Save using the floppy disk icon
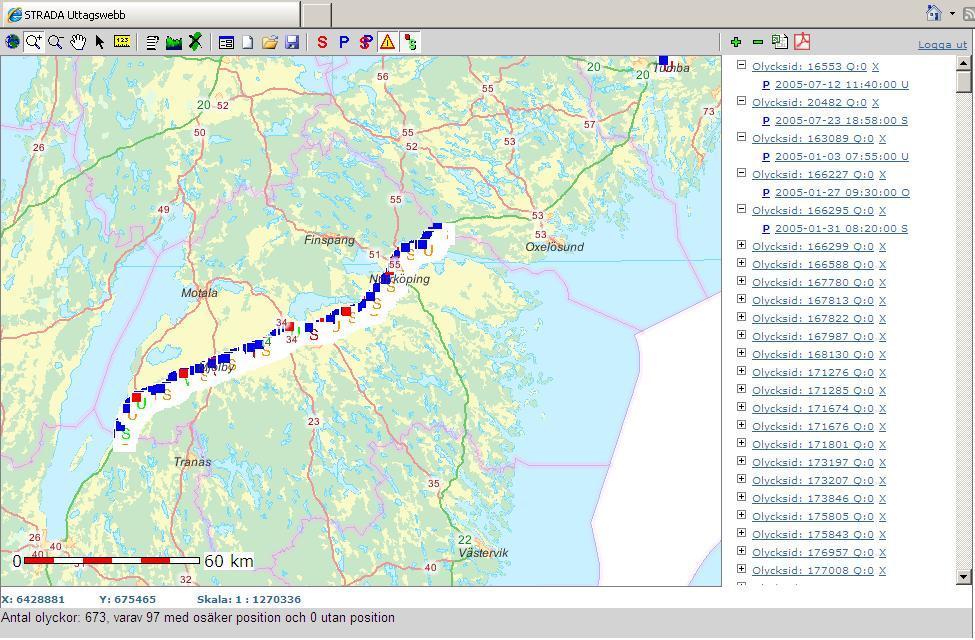The image size is (975, 640). coord(292,42)
